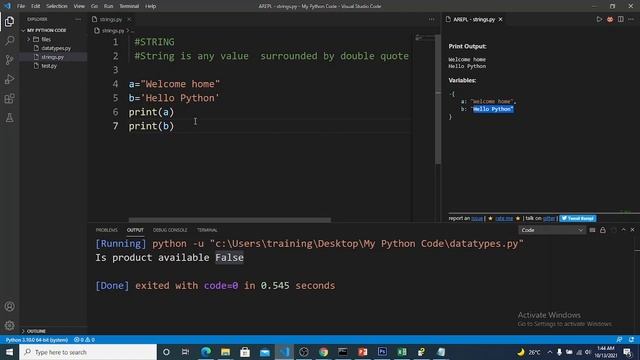Click the feedback icon in the status bar

619,340
